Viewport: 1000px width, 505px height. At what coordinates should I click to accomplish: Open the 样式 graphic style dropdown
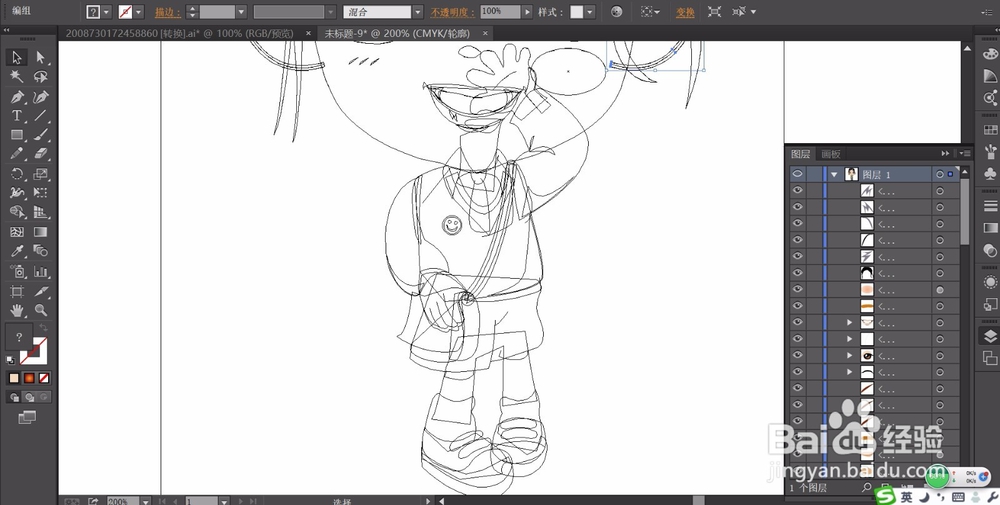point(590,12)
